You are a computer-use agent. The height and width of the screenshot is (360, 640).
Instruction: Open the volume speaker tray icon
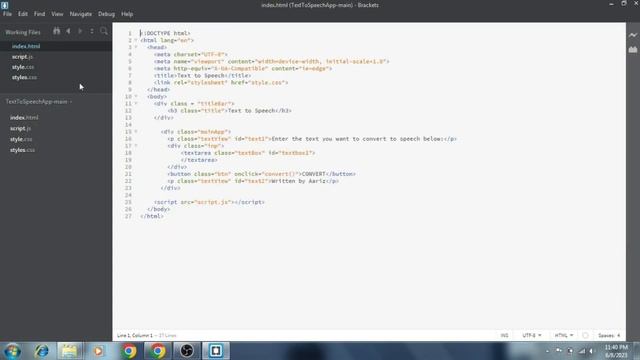pyautogui.click(x=591, y=351)
